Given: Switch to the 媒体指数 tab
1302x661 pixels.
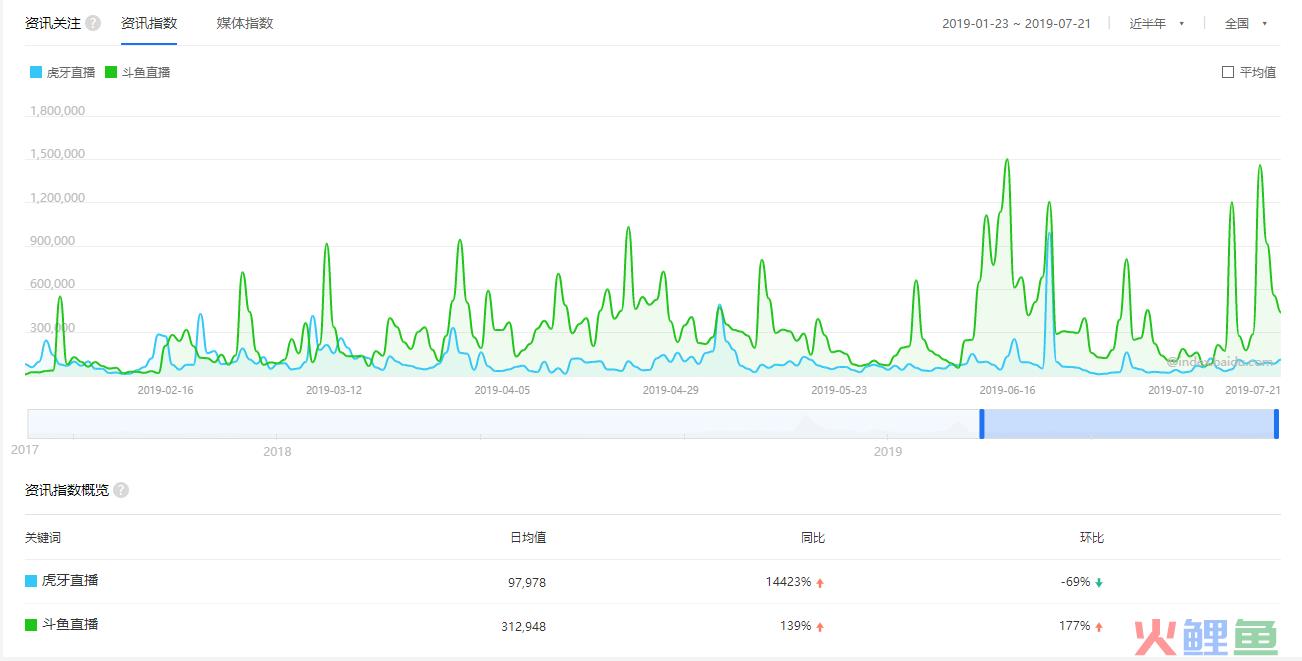Looking at the screenshot, I should (245, 23).
